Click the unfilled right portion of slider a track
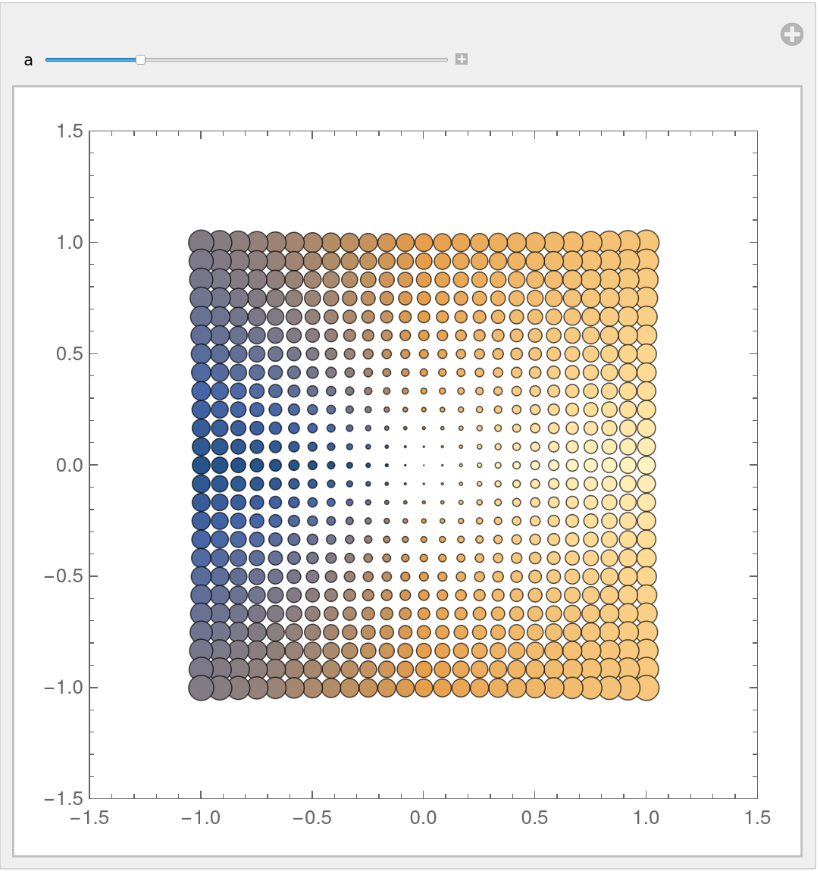Screen dimensions: 818x872 [x=300, y=60]
